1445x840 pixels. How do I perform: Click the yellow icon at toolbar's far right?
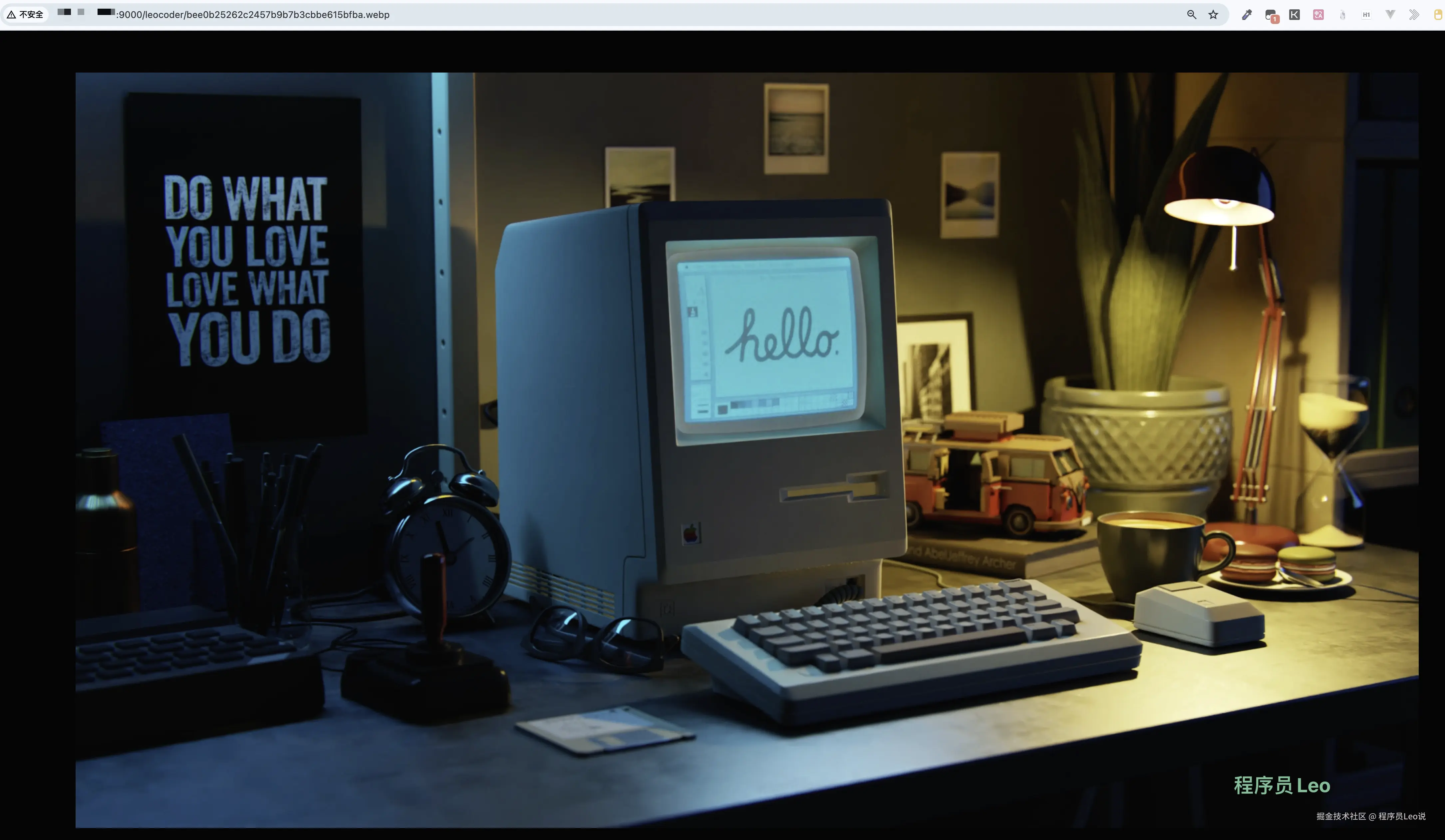click(1438, 15)
